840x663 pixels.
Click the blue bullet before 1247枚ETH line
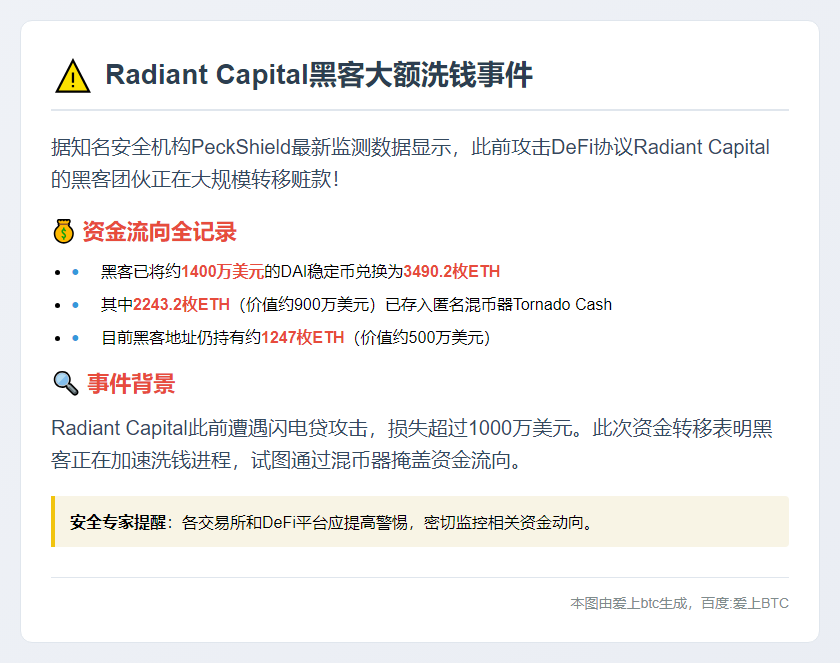[75, 338]
